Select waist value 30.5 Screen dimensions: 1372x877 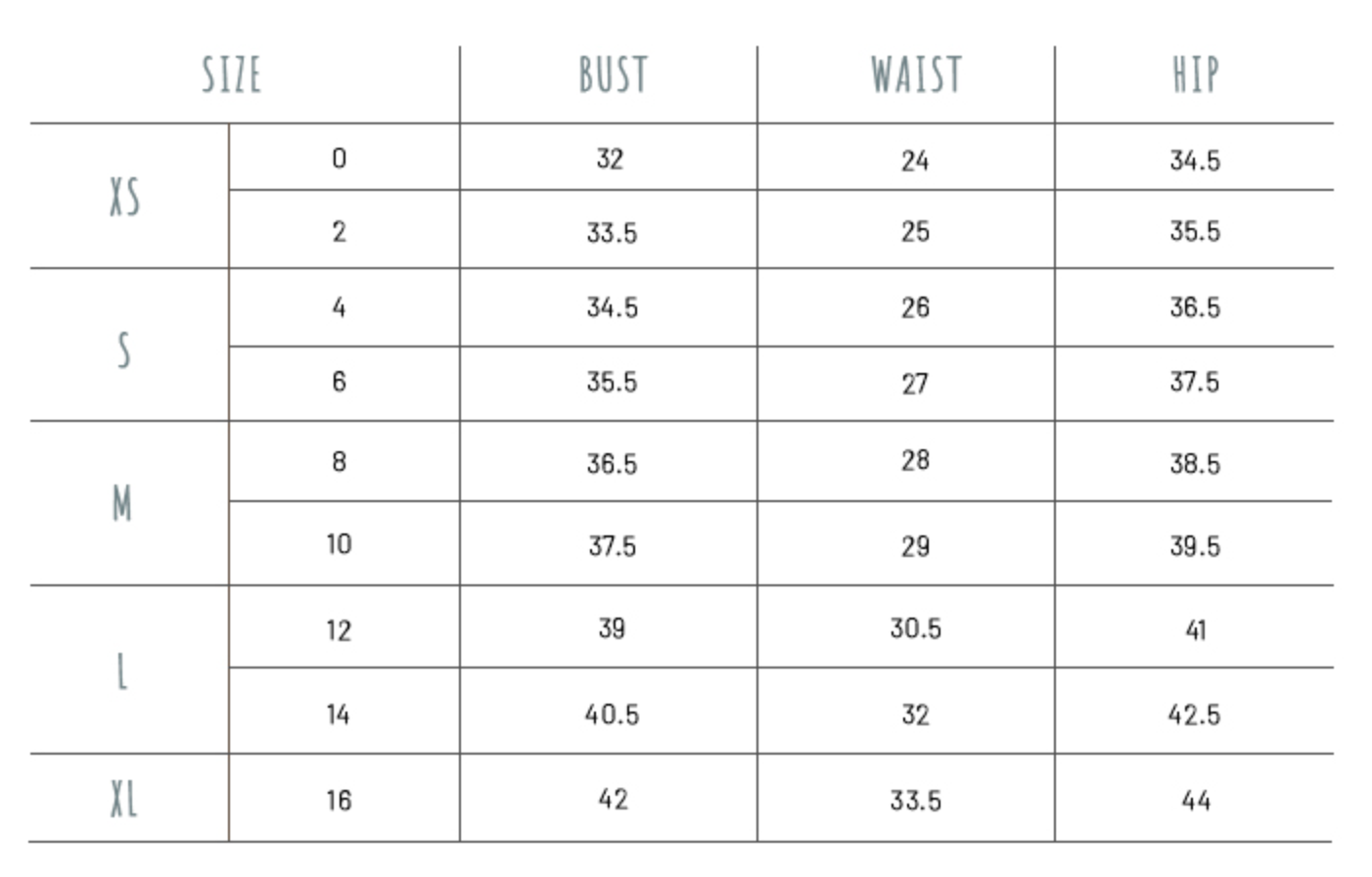(x=915, y=628)
